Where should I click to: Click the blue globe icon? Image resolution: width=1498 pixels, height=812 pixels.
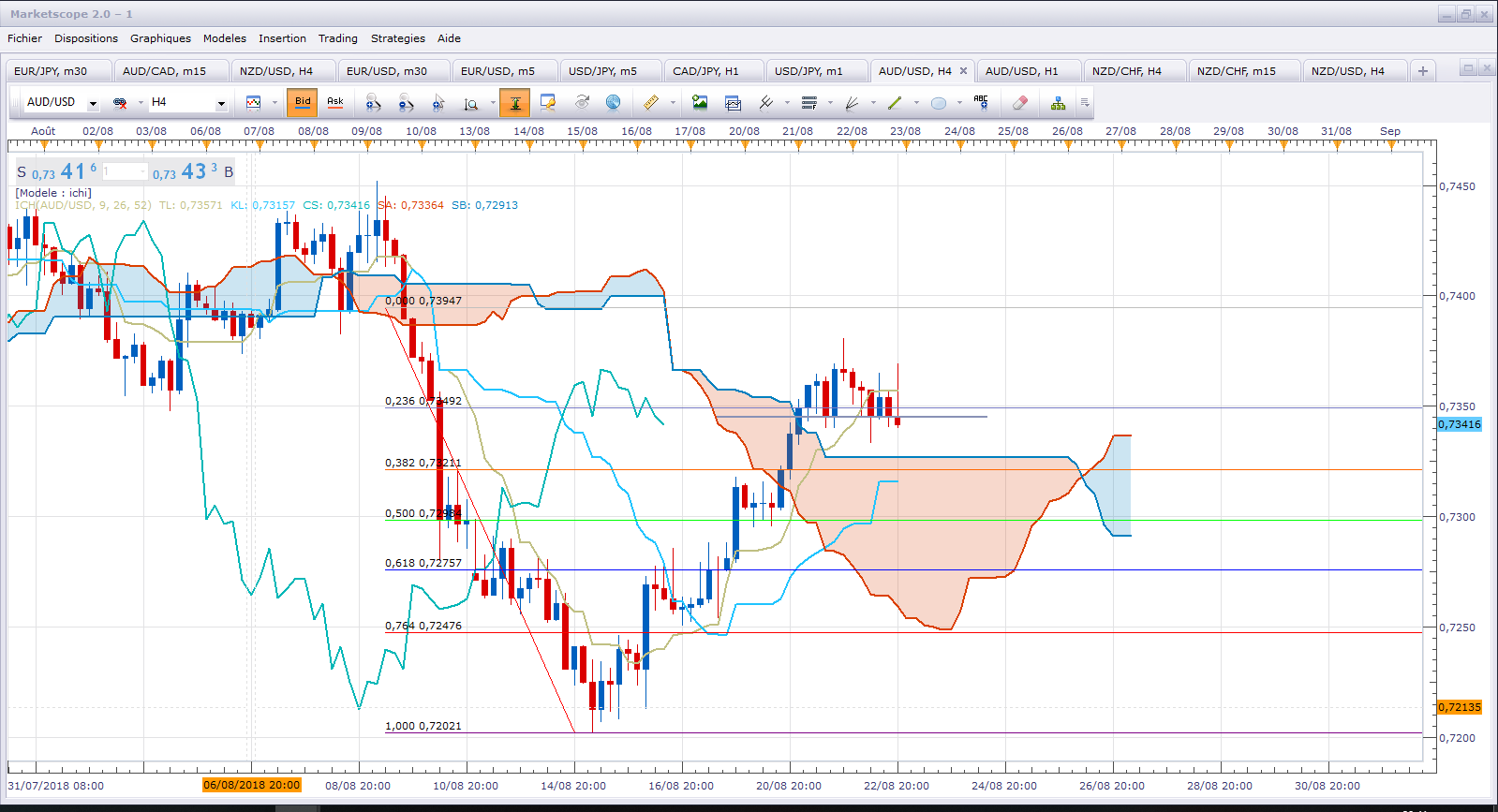pos(613,102)
